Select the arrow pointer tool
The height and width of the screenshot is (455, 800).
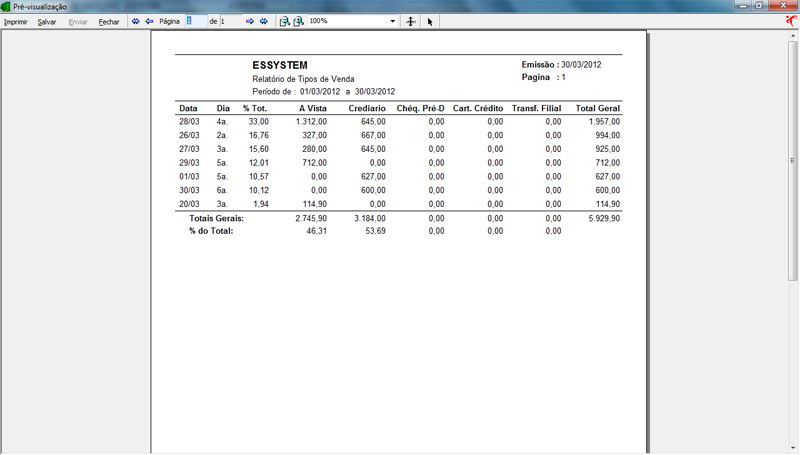(430, 21)
